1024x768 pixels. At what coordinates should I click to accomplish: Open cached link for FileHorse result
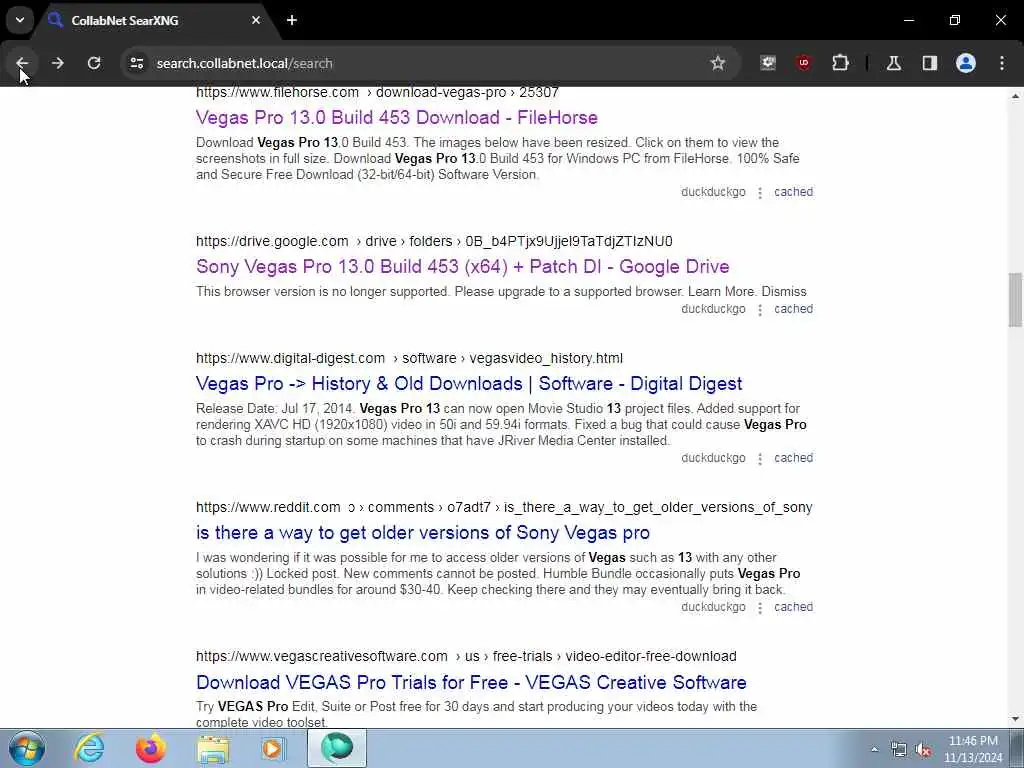tap(793, 192)
